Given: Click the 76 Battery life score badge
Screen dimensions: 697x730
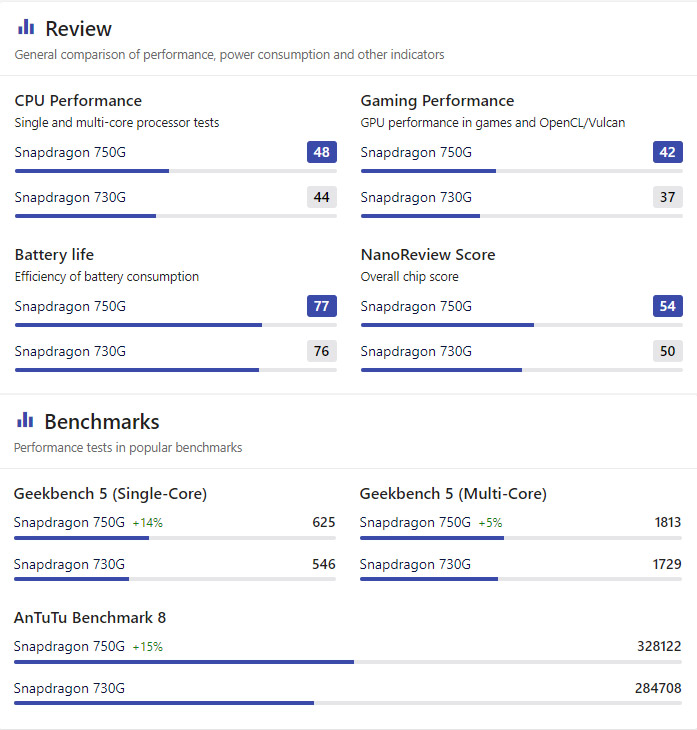Looking at the screenshot, I should coord(322,351).
